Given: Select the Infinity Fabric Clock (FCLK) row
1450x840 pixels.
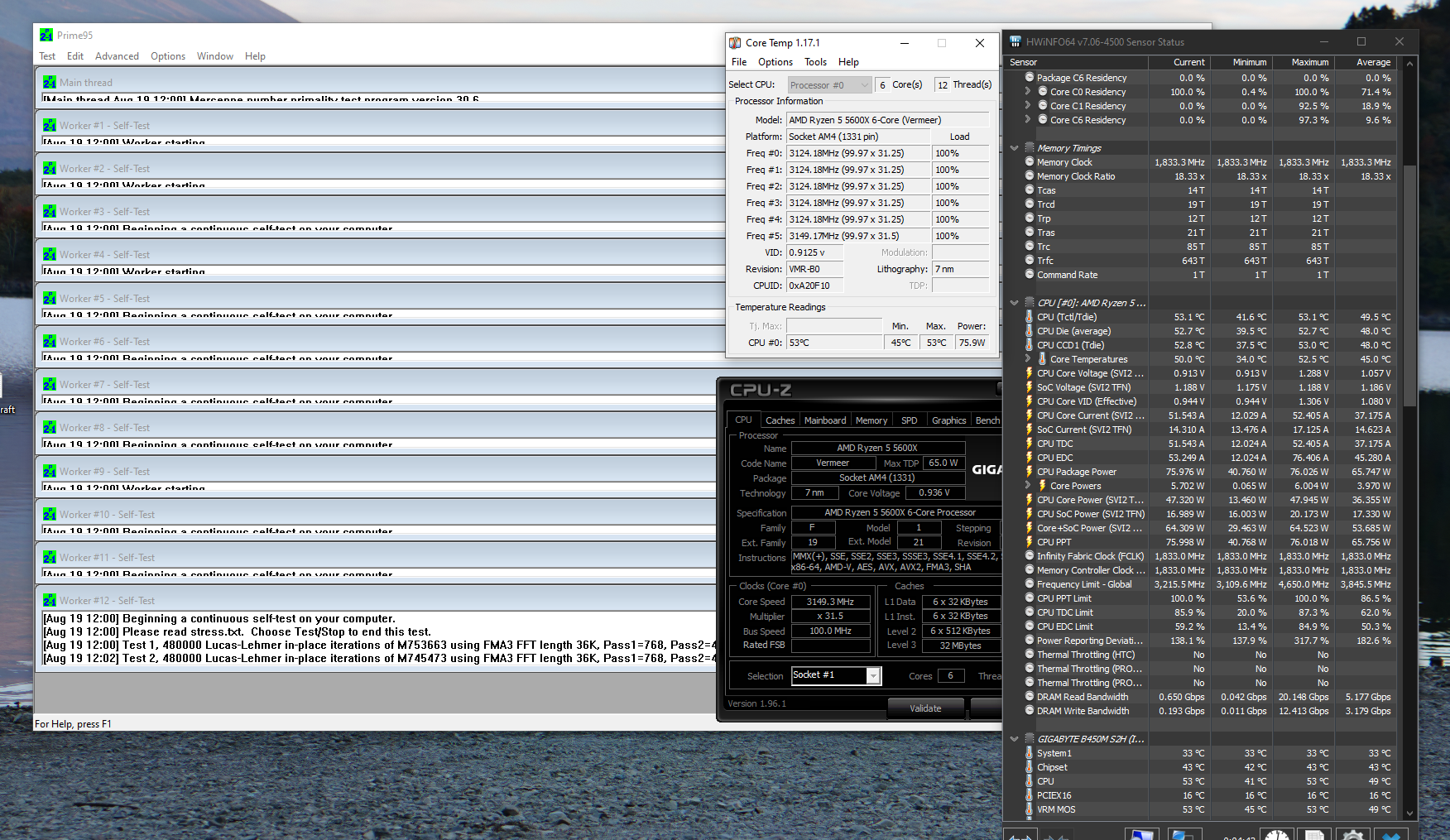Looking at the screenshot, I should pos(1200,556).
